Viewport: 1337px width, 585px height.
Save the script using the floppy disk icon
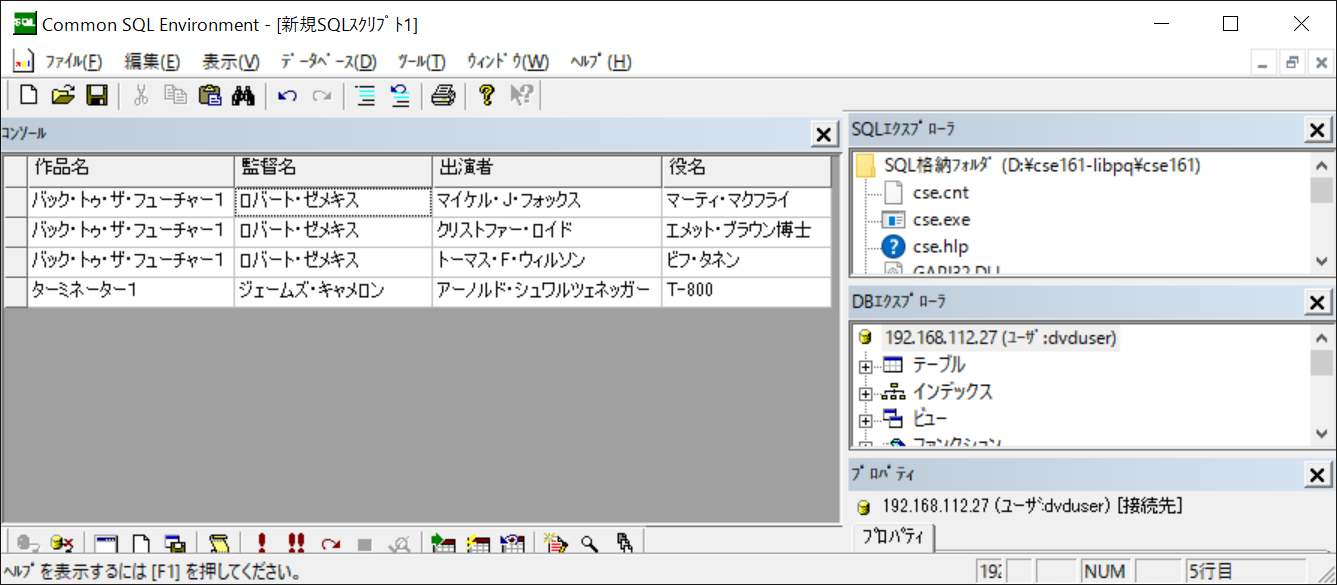(x=96, y=95)
